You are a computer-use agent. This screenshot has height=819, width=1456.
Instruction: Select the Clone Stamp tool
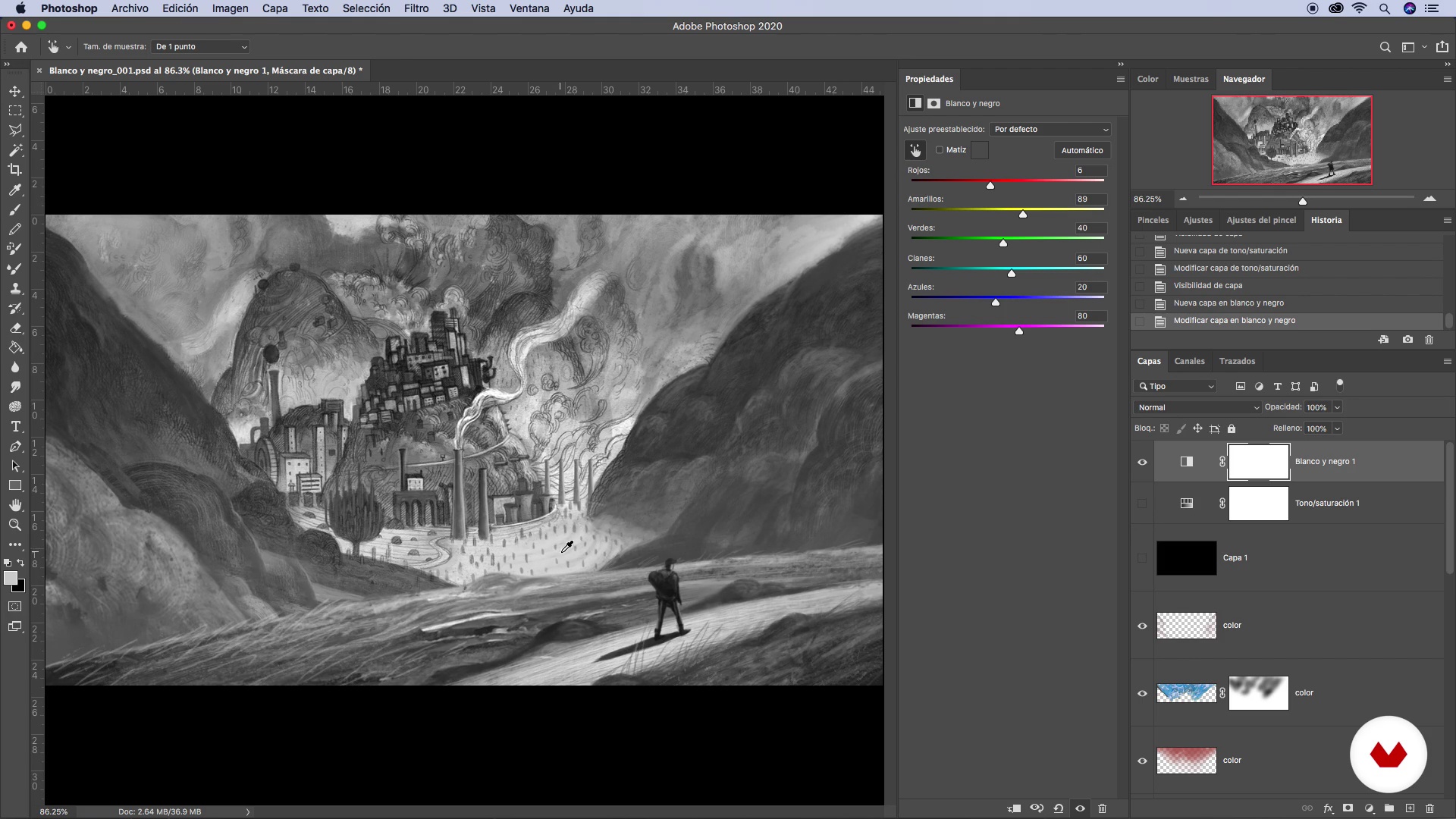pos(15,288)
